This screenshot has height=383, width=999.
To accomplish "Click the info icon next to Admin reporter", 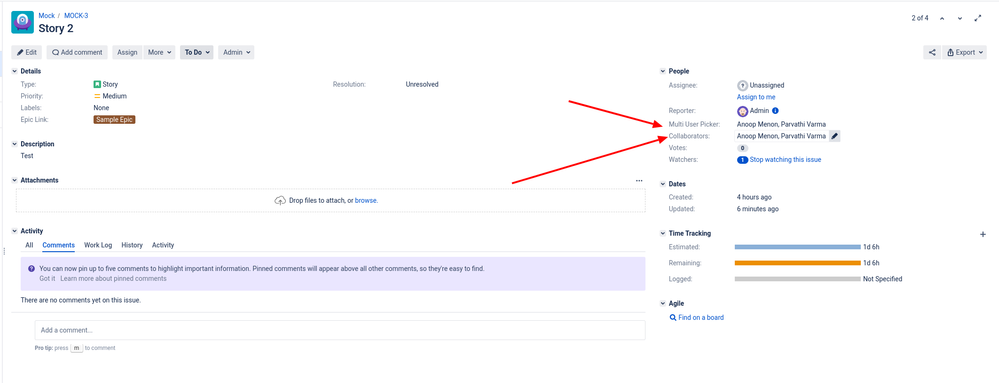I will (775, 111).
